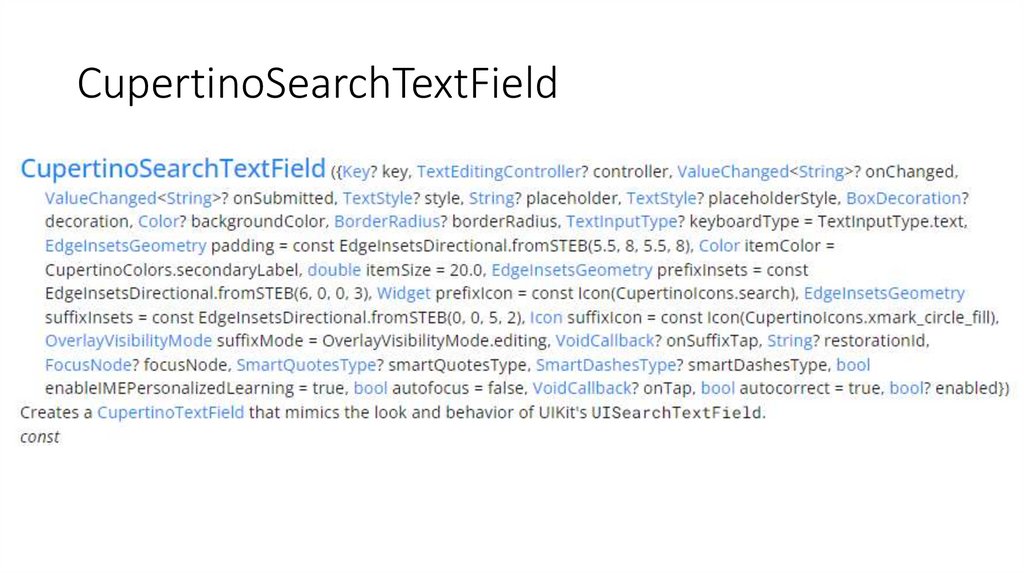The image size is (1024, 574).
Task: Click the blue CupertinoSearchTextField constructor link
Action: pyautogui.click(x=173, y=168)
